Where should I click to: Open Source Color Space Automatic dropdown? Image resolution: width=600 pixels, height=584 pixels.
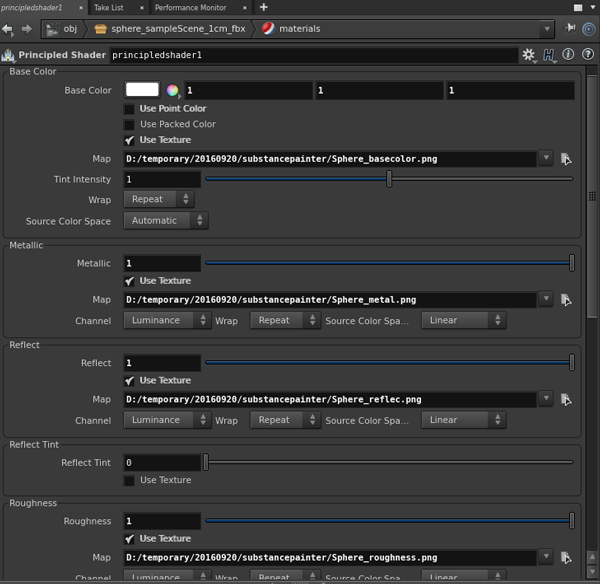pos(166,220)
